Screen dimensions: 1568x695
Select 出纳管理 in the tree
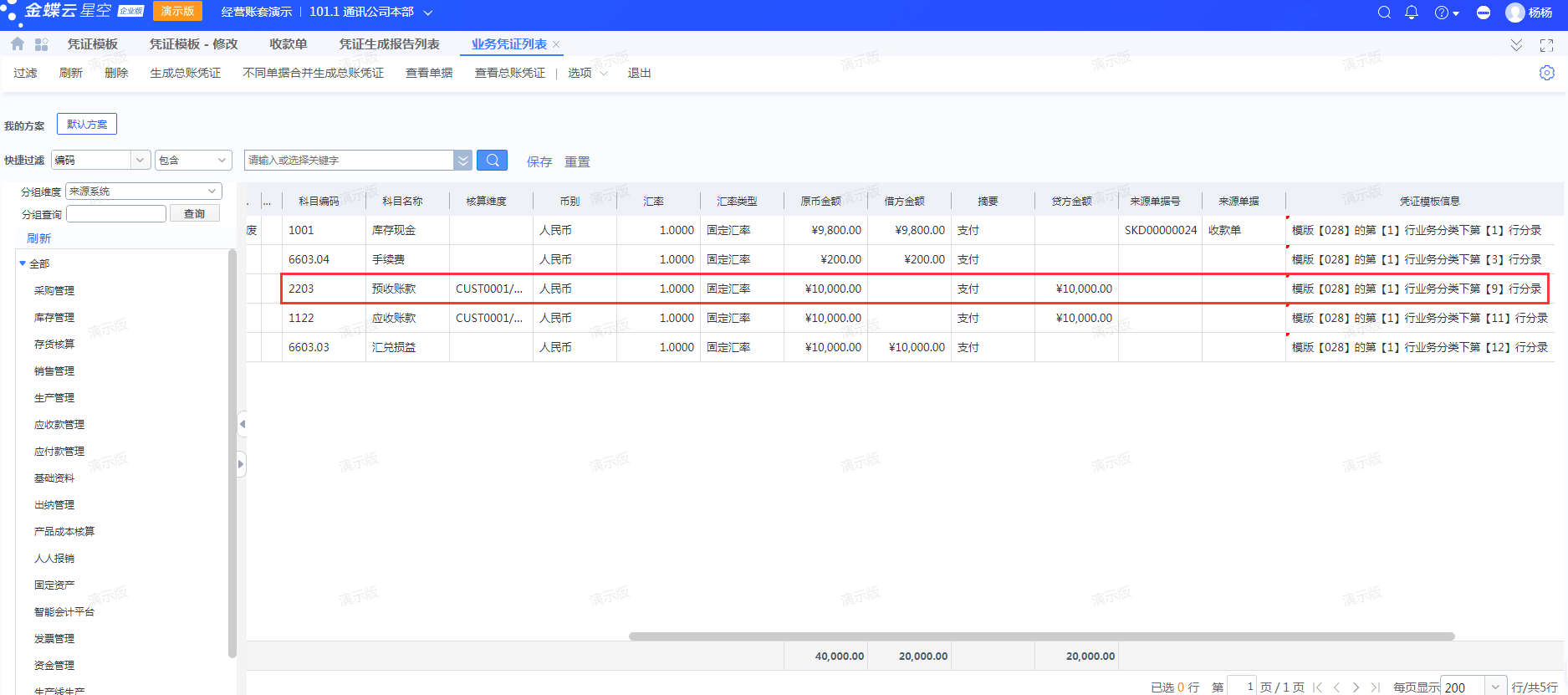(x=54, y=504)
